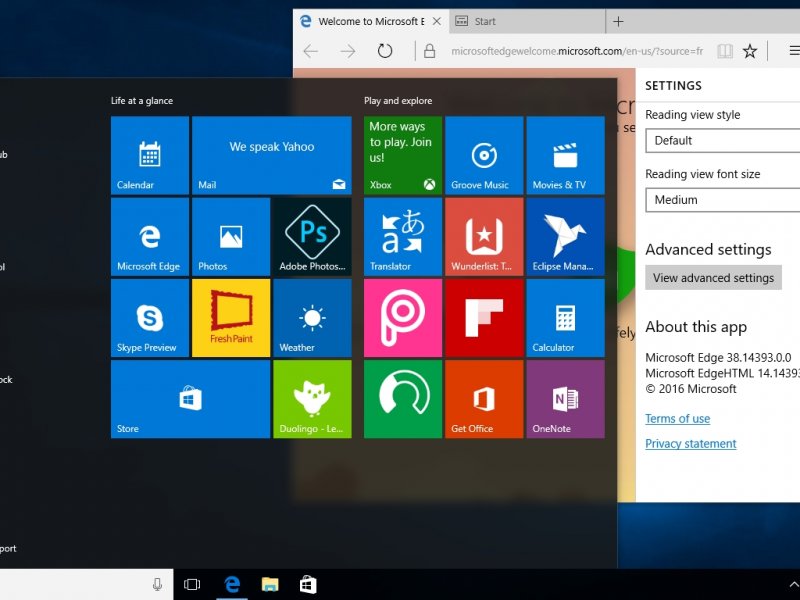Click the Edge address bar URL

pos(577,51)
